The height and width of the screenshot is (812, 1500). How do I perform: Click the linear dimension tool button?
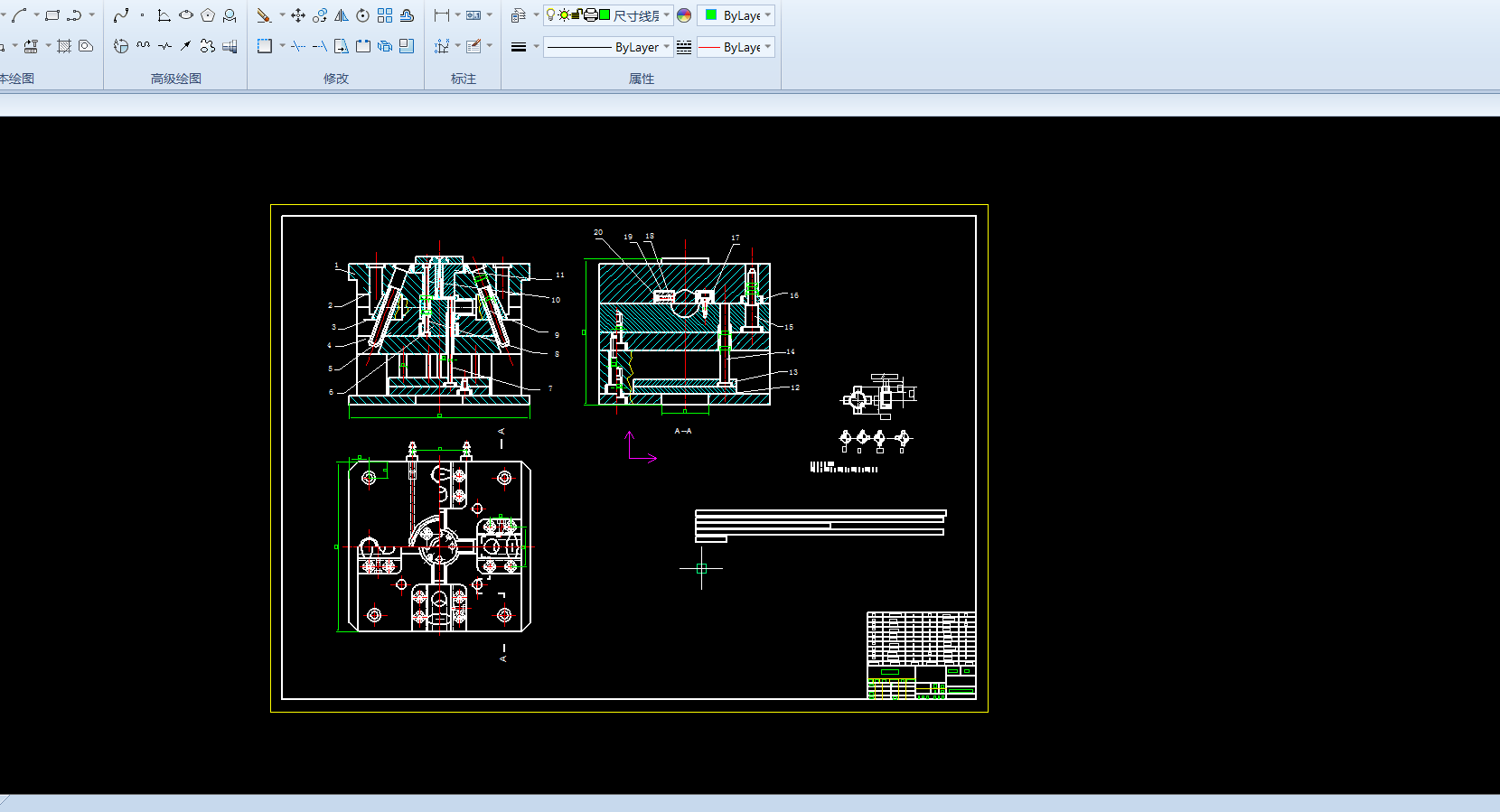[x=442, y=15]
